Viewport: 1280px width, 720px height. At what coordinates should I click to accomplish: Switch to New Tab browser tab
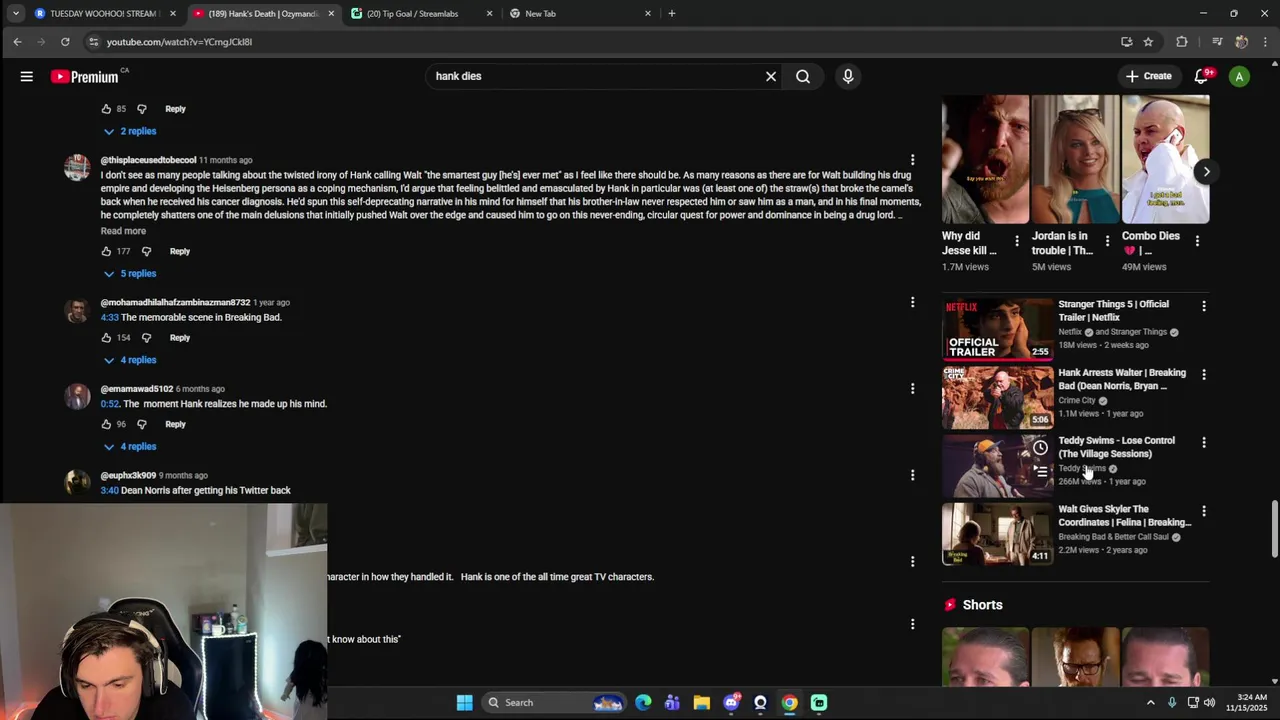point(580,14)
